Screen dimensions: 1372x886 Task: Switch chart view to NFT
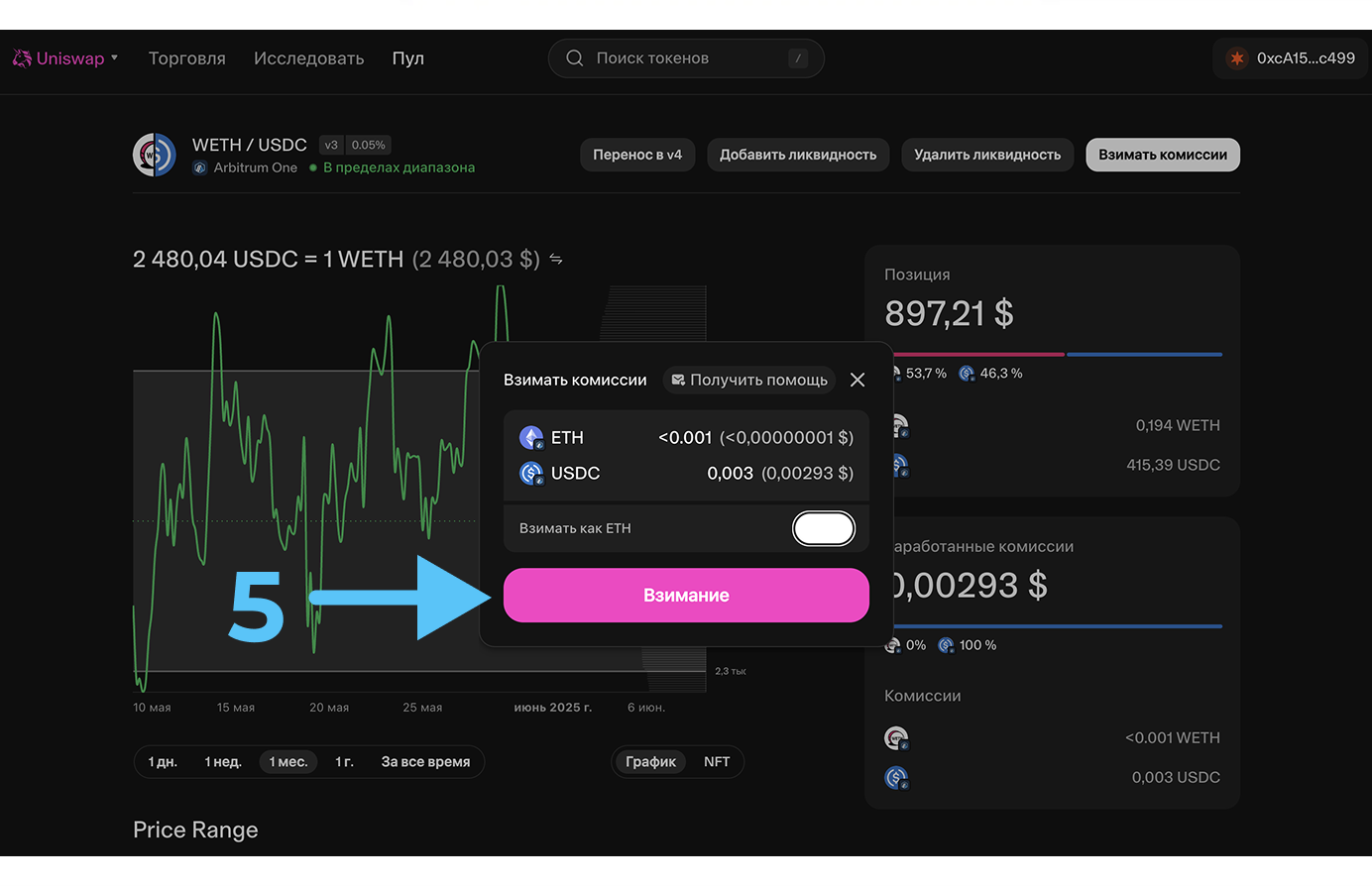717,762
